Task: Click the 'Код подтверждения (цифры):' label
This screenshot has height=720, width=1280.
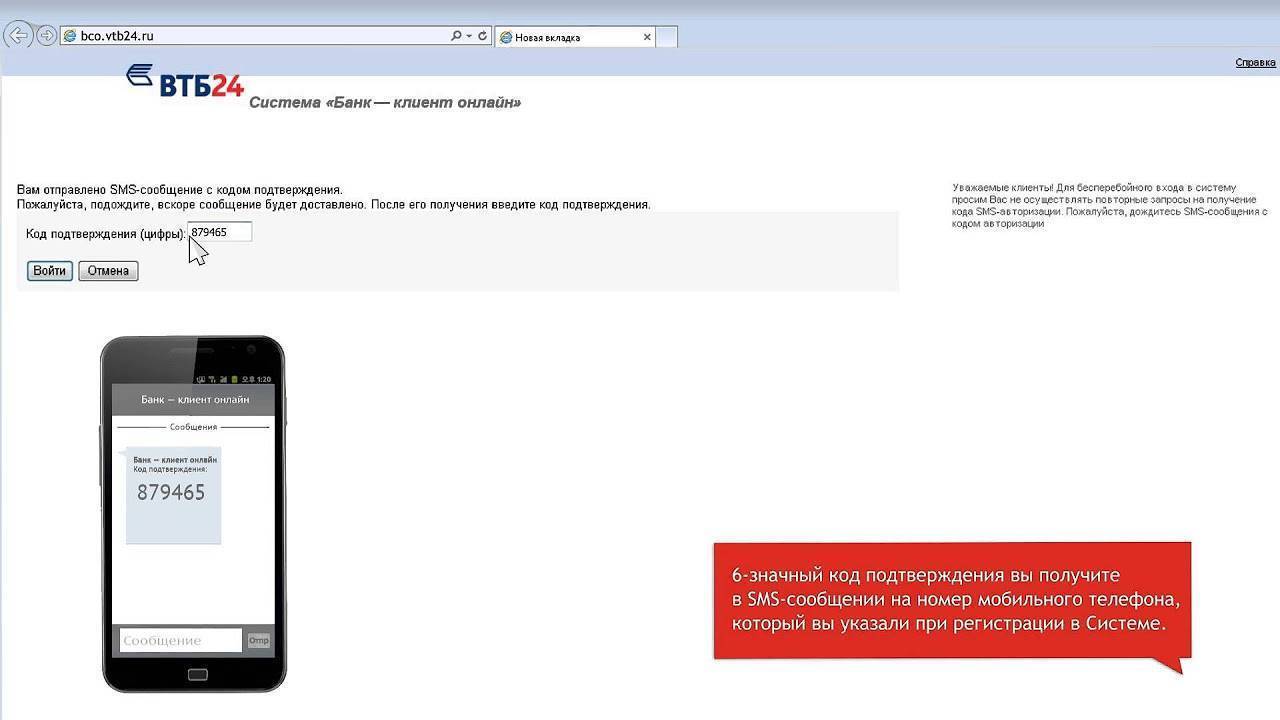Action: click(106, 234)
